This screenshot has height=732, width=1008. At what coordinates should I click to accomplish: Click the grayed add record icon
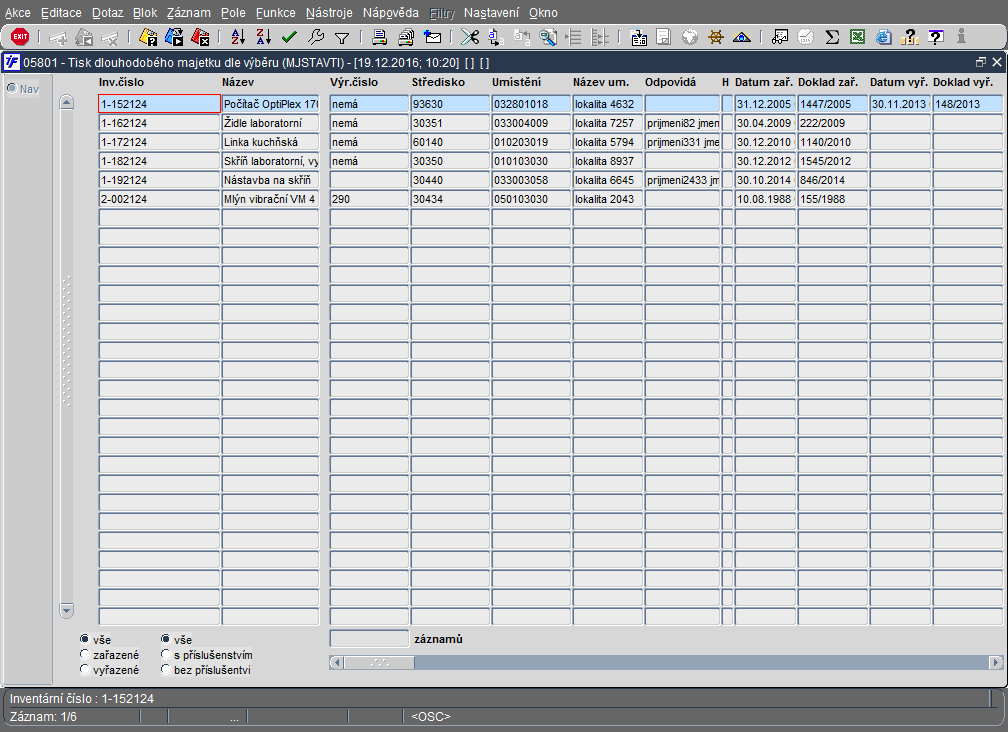click(x=58, y=38)
